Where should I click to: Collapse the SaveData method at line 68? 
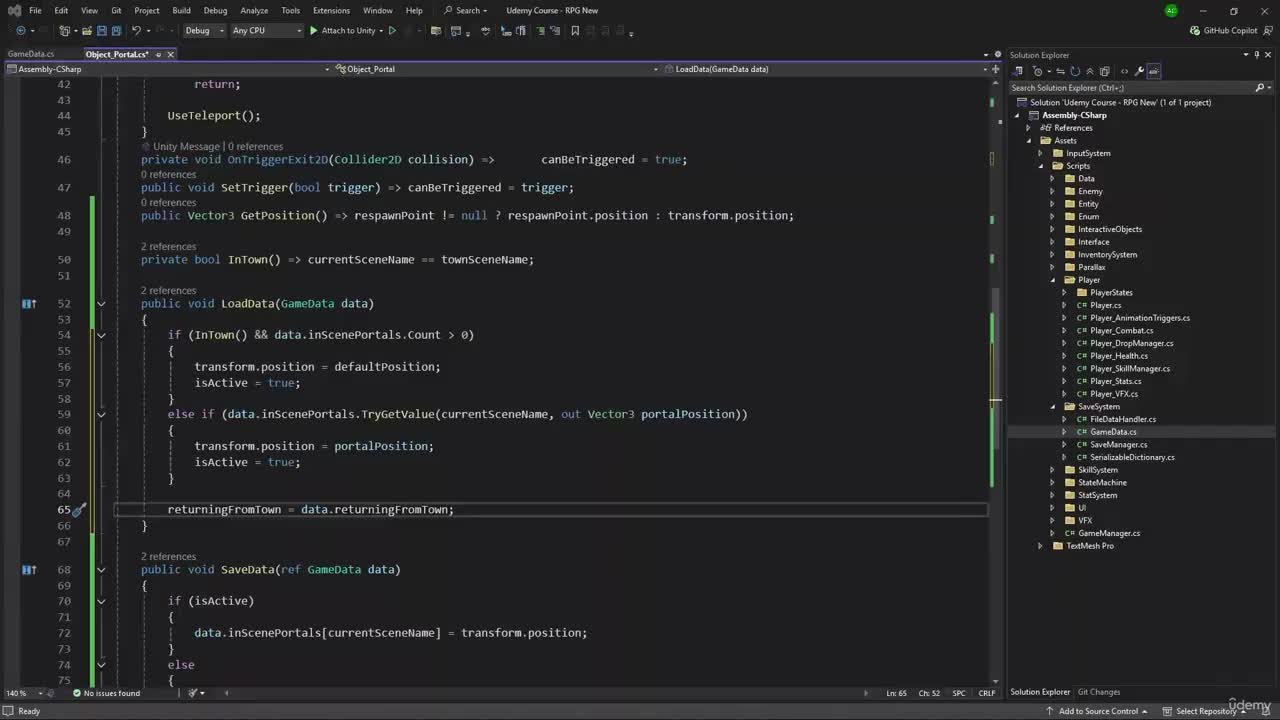101,570
